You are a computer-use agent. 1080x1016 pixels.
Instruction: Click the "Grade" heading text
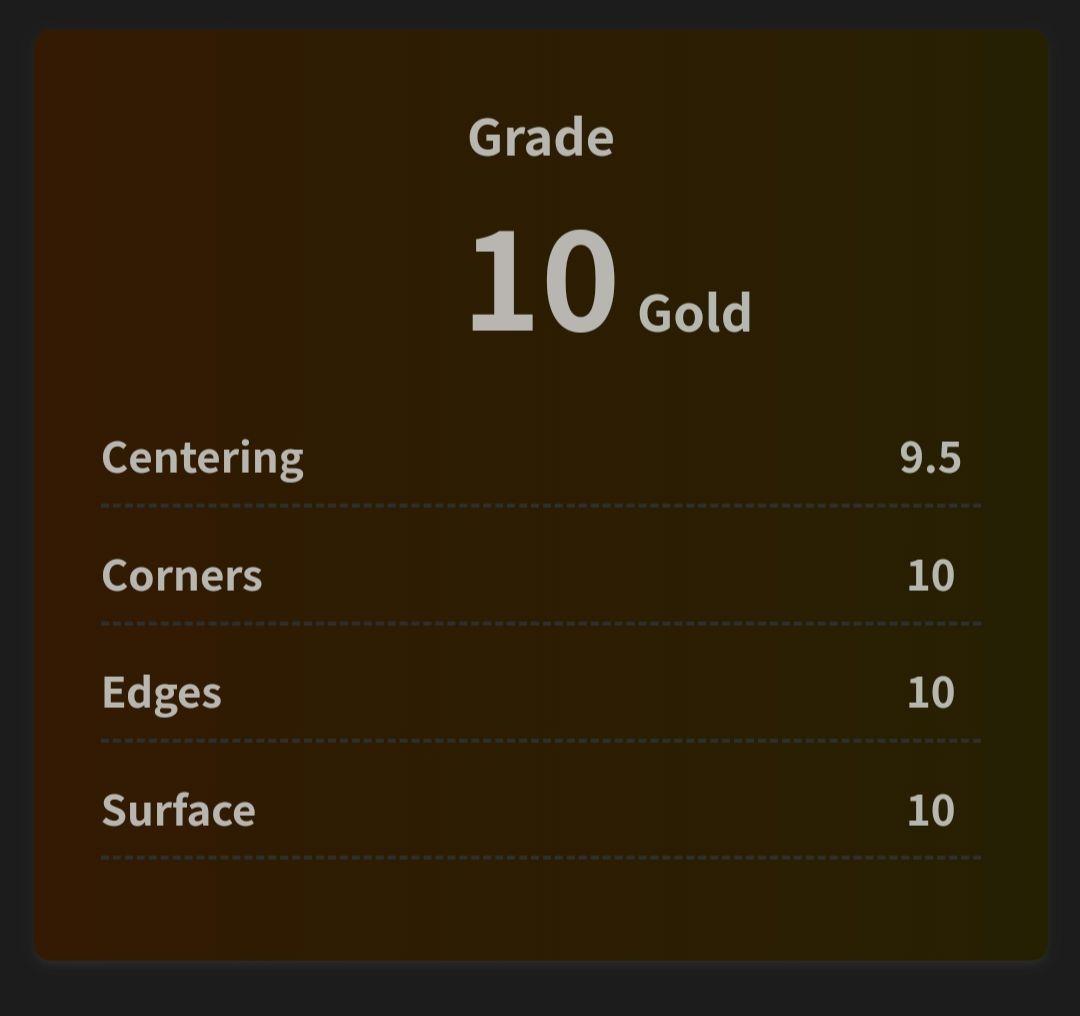(x=540, y=138)
